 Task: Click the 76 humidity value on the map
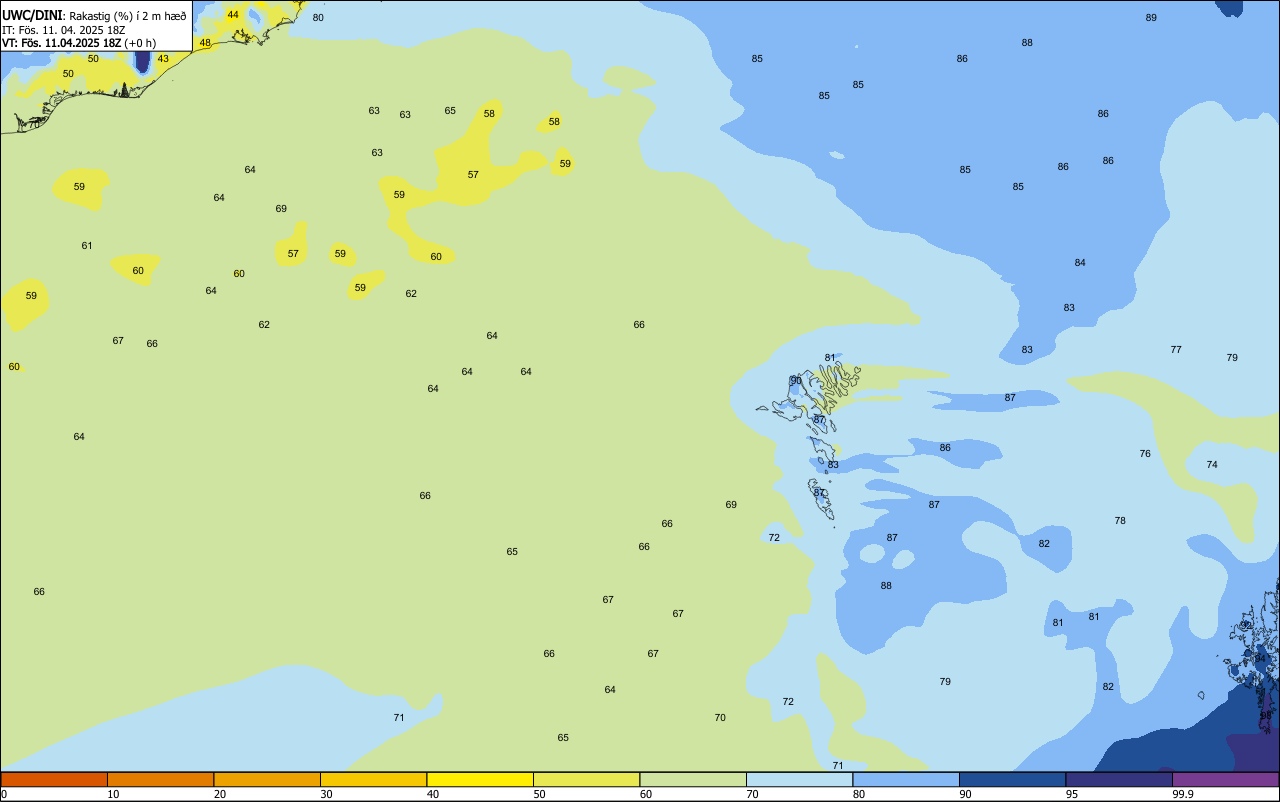click(x=1145, y=454)
